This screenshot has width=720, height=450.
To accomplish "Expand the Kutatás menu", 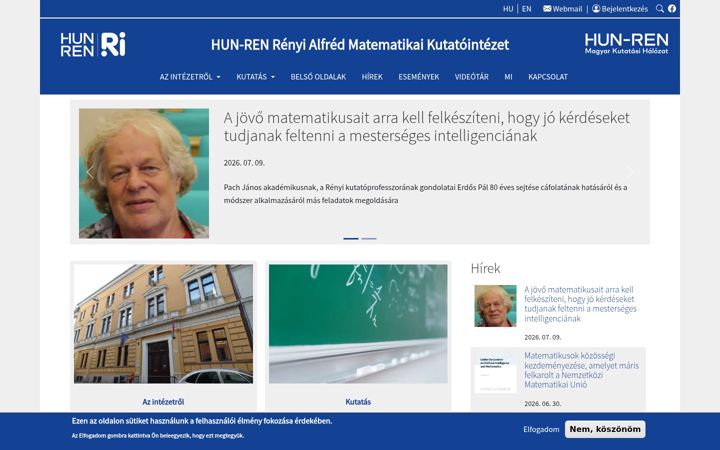I will coord(255,77).
